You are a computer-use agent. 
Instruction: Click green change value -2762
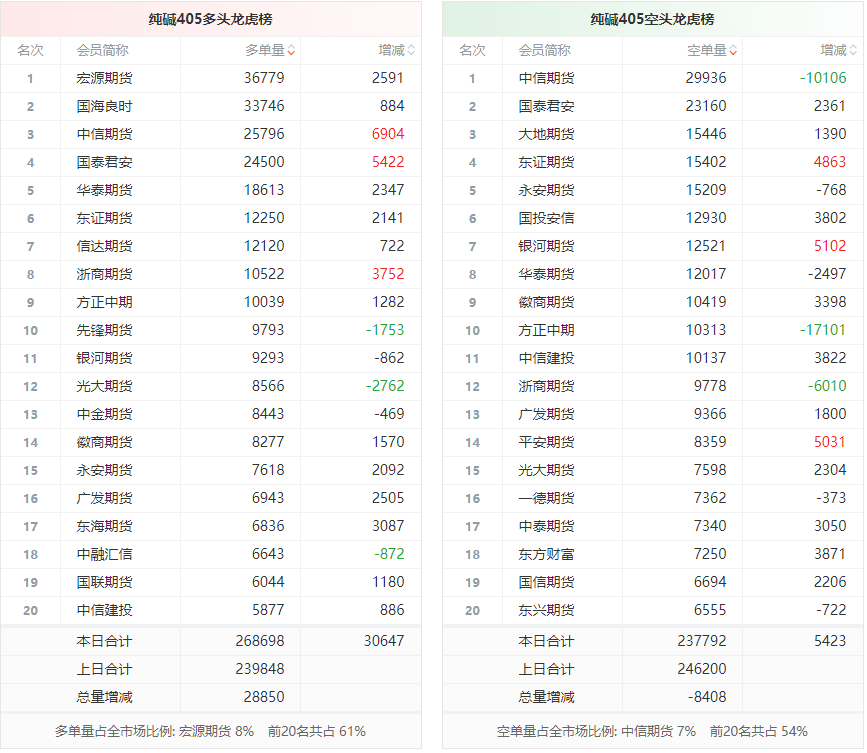[385, 386]
